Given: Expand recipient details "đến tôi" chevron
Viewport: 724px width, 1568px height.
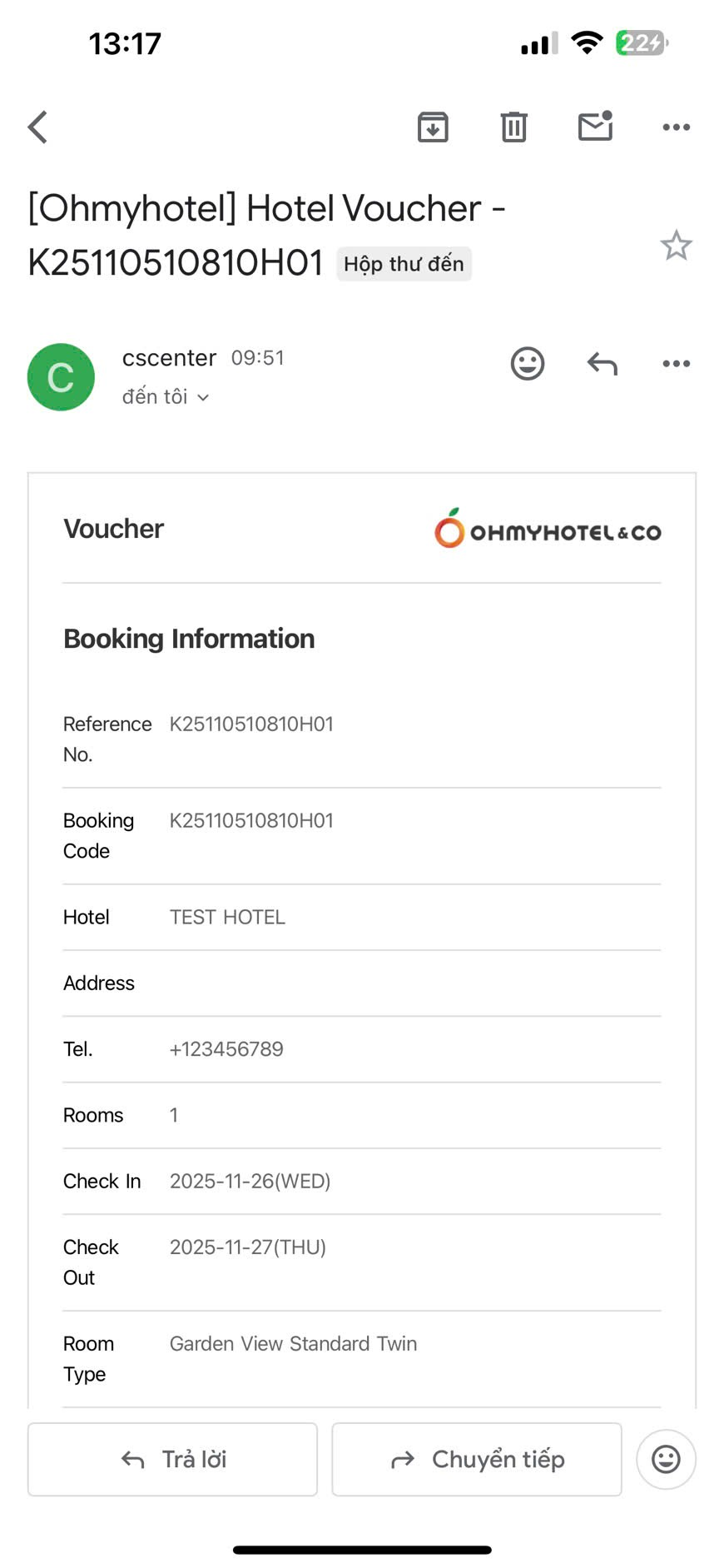Looking at the screenshot, I should tap(203, 398).
